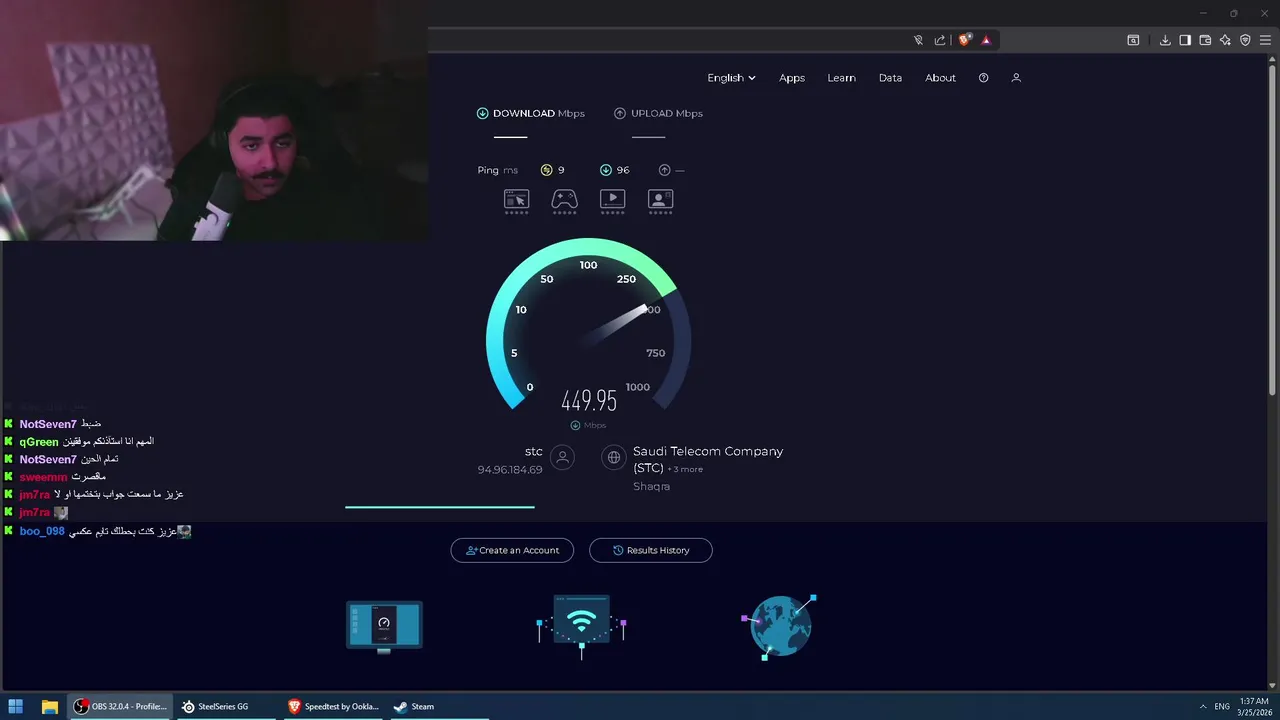Click the globe server icon
The height and width of the screenshot is (720, 1280).
tap(614, 458)
